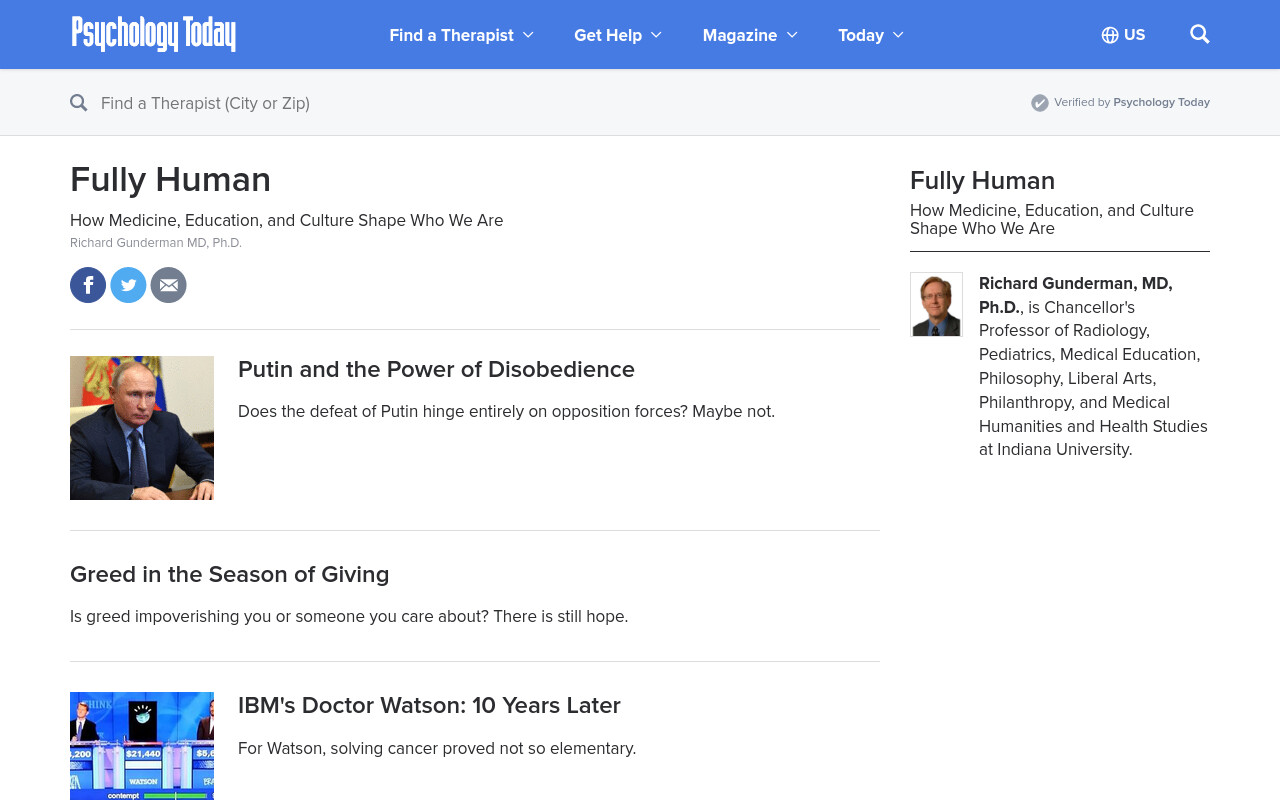
Task: Click the Find a Therapist magnifier icon
Action: point(79,102)
